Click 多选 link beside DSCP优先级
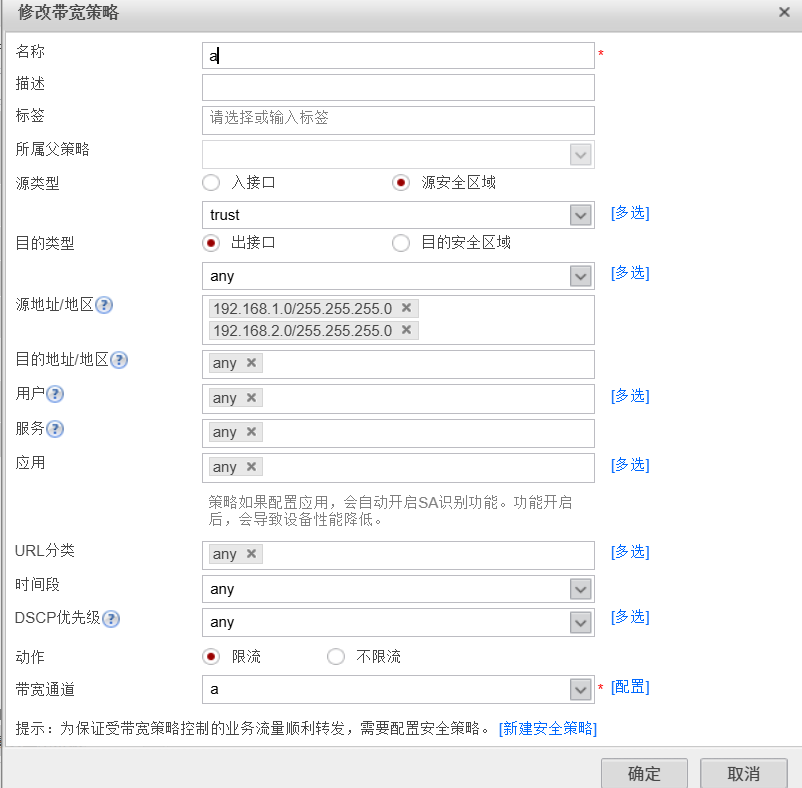This screenshot has width=802, height=788. coord(630,617)
